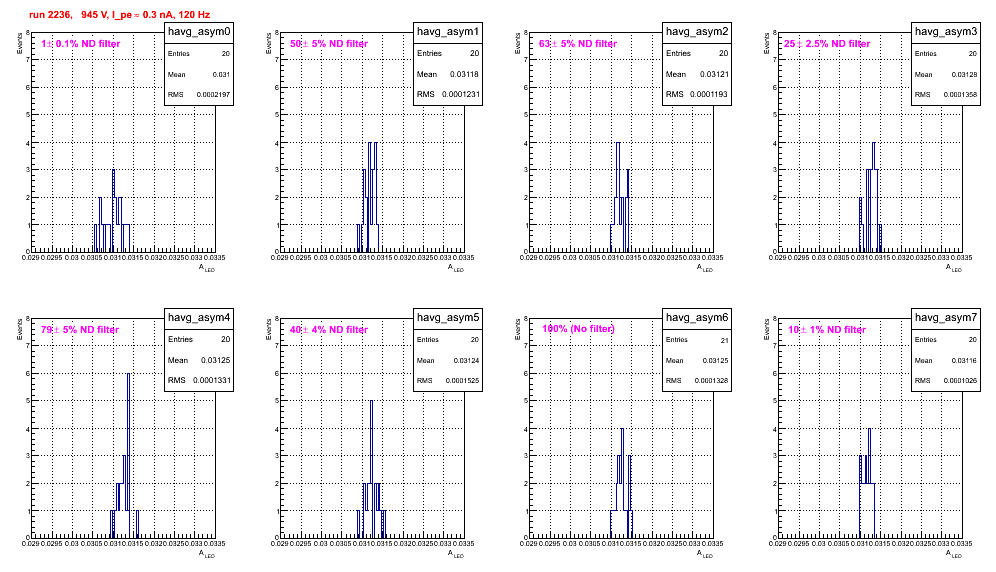Click the '25± 2.5% ND filter' label
Screen dimensions: 996x572
tap(827, 43)
